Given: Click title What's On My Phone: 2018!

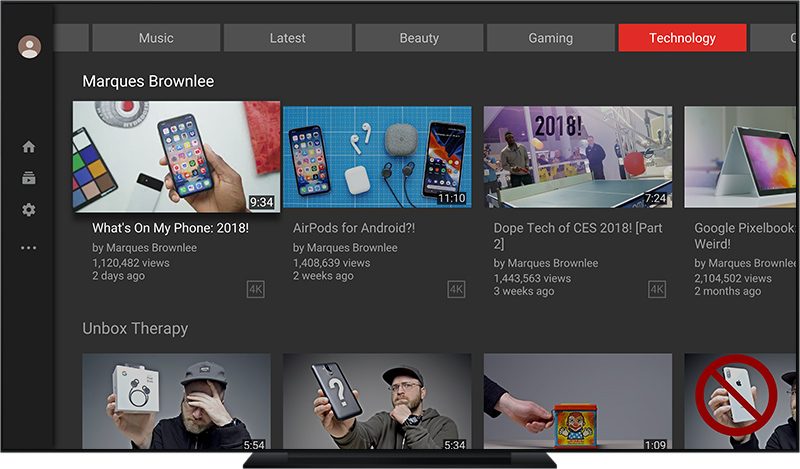Looking at the screenshot, I should pyautogui.click(x=170, y=228).
